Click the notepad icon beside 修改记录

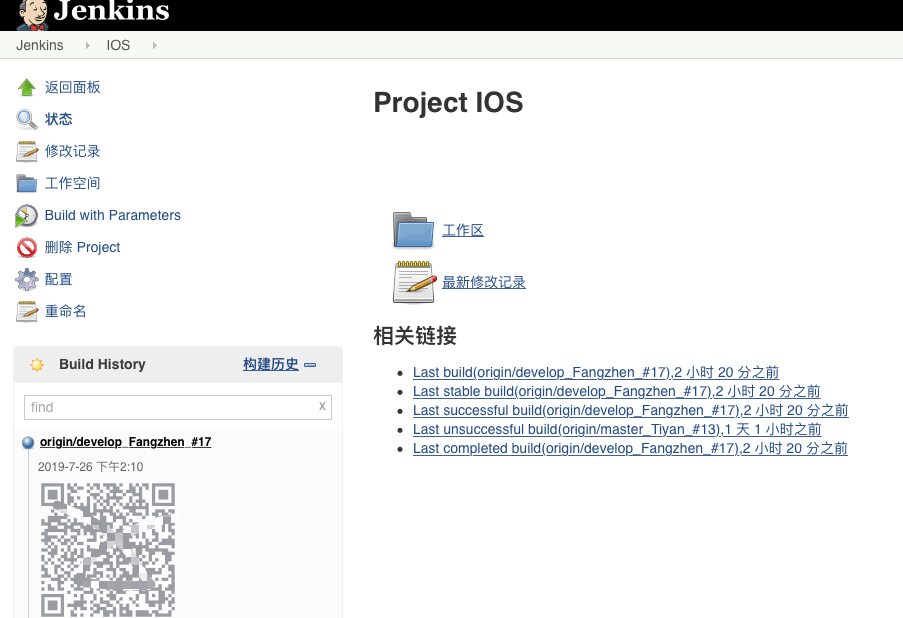point(26,151)
